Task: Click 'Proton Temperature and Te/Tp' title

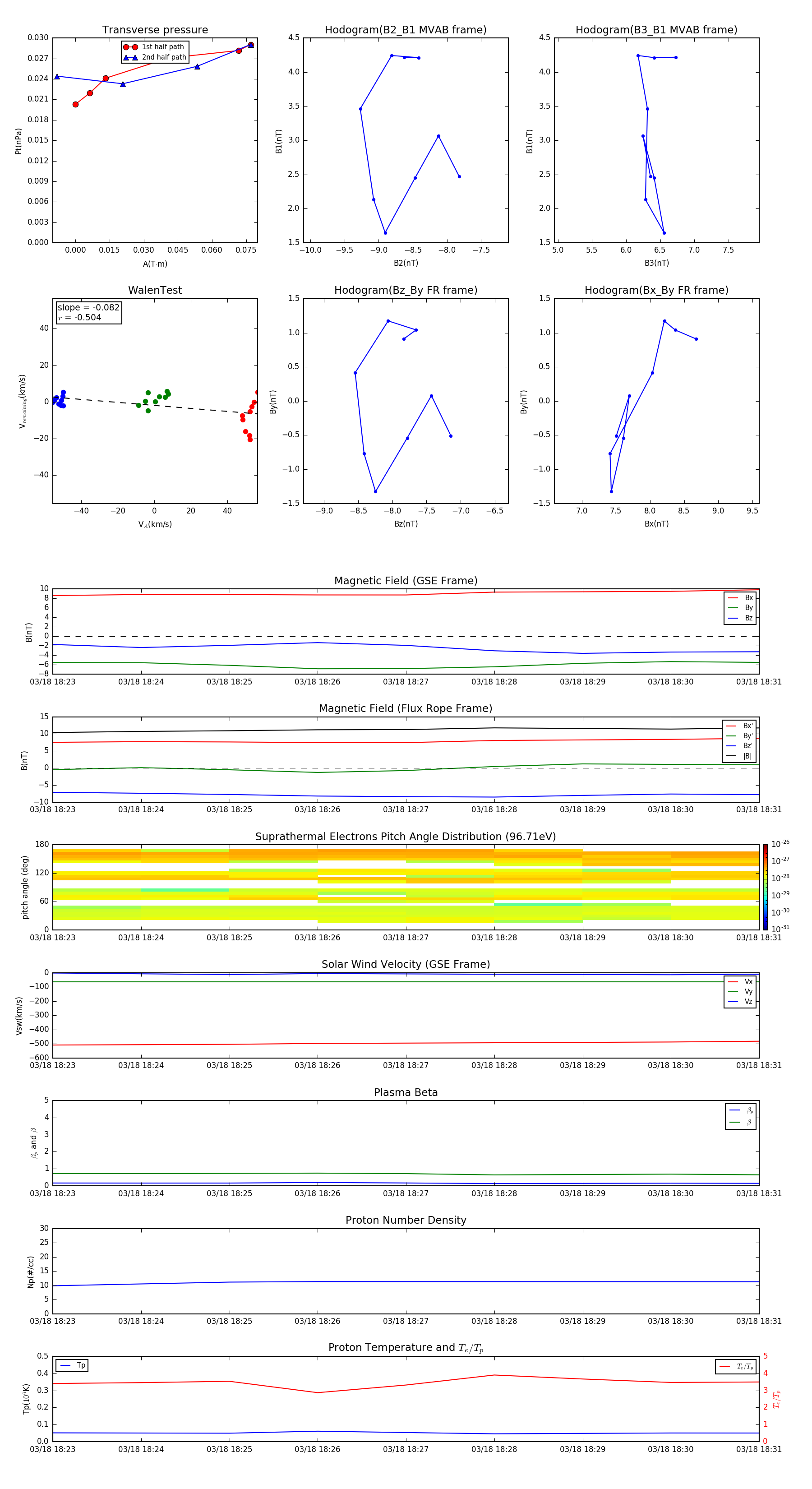Action: click(406, 1348)
